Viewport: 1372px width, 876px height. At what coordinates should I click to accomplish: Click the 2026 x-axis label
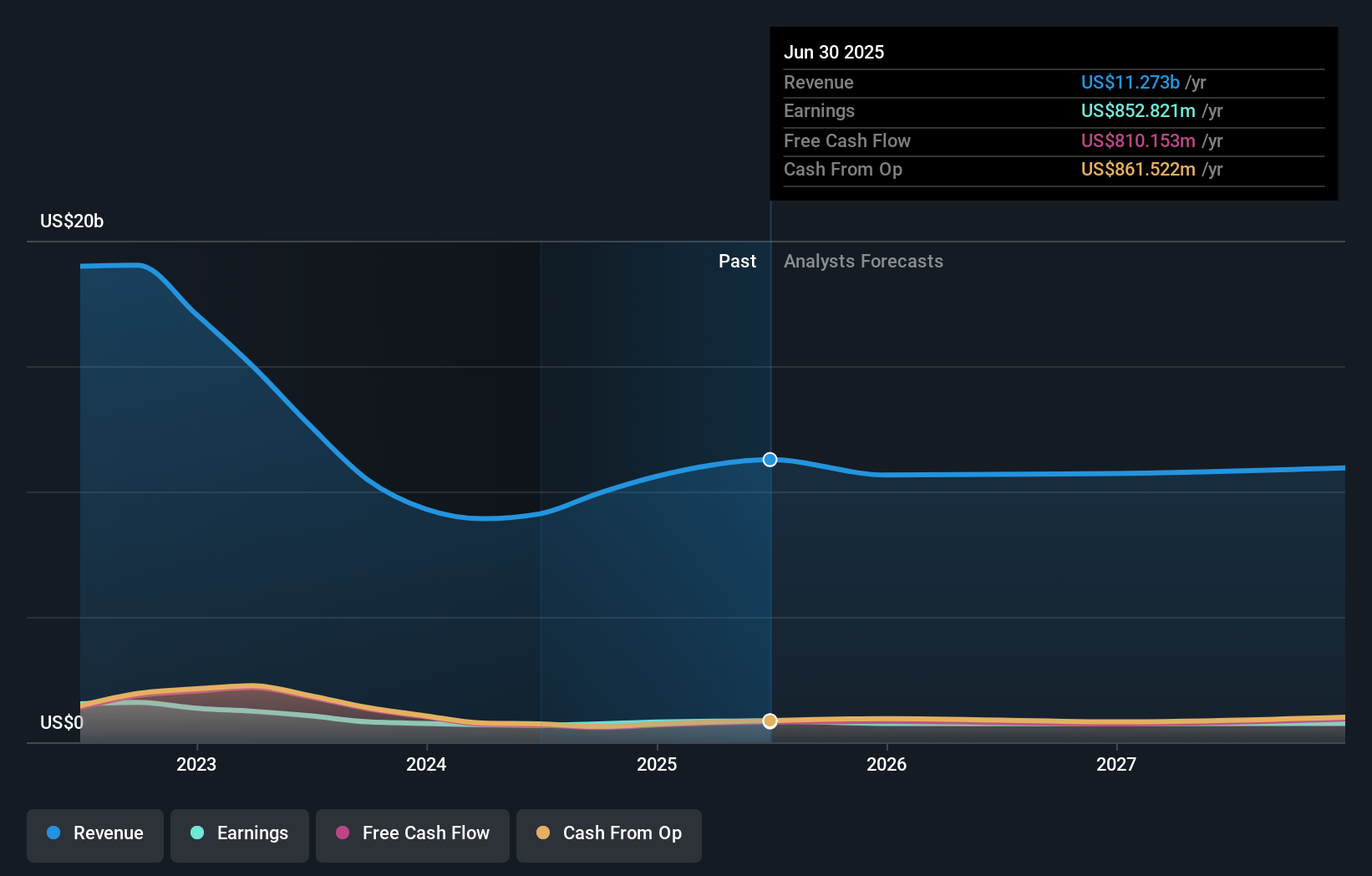pyautogui.click(x=887, y=764)
